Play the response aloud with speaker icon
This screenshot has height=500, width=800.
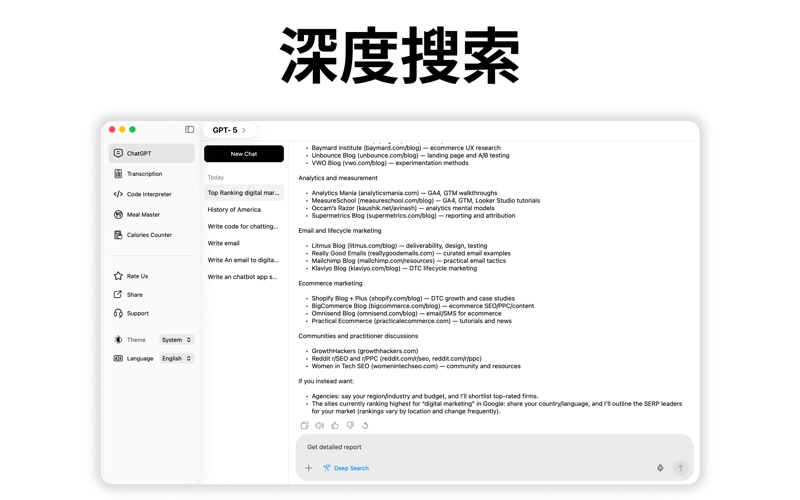[320, 426]
